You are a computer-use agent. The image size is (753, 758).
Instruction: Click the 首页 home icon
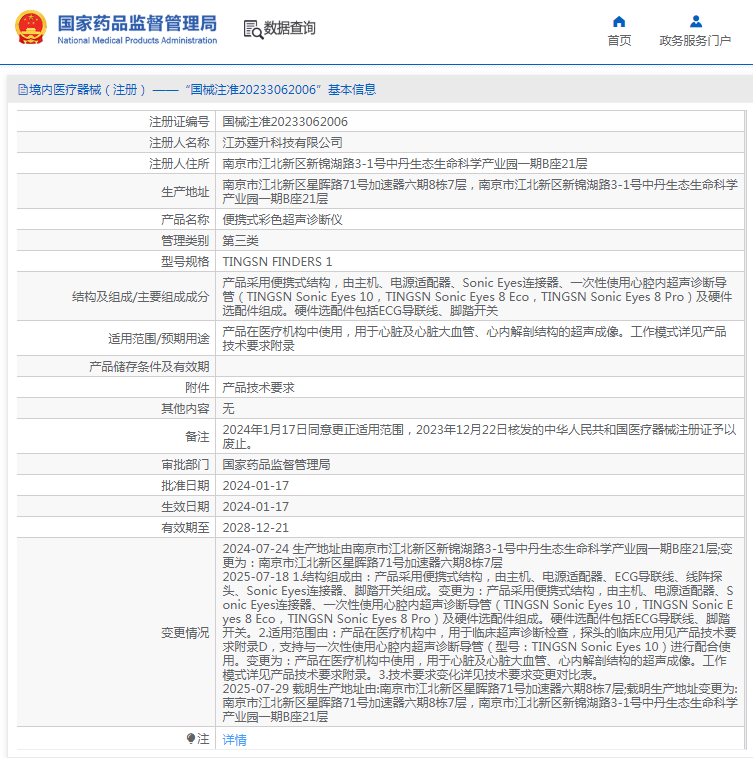(x=619, y=22)
